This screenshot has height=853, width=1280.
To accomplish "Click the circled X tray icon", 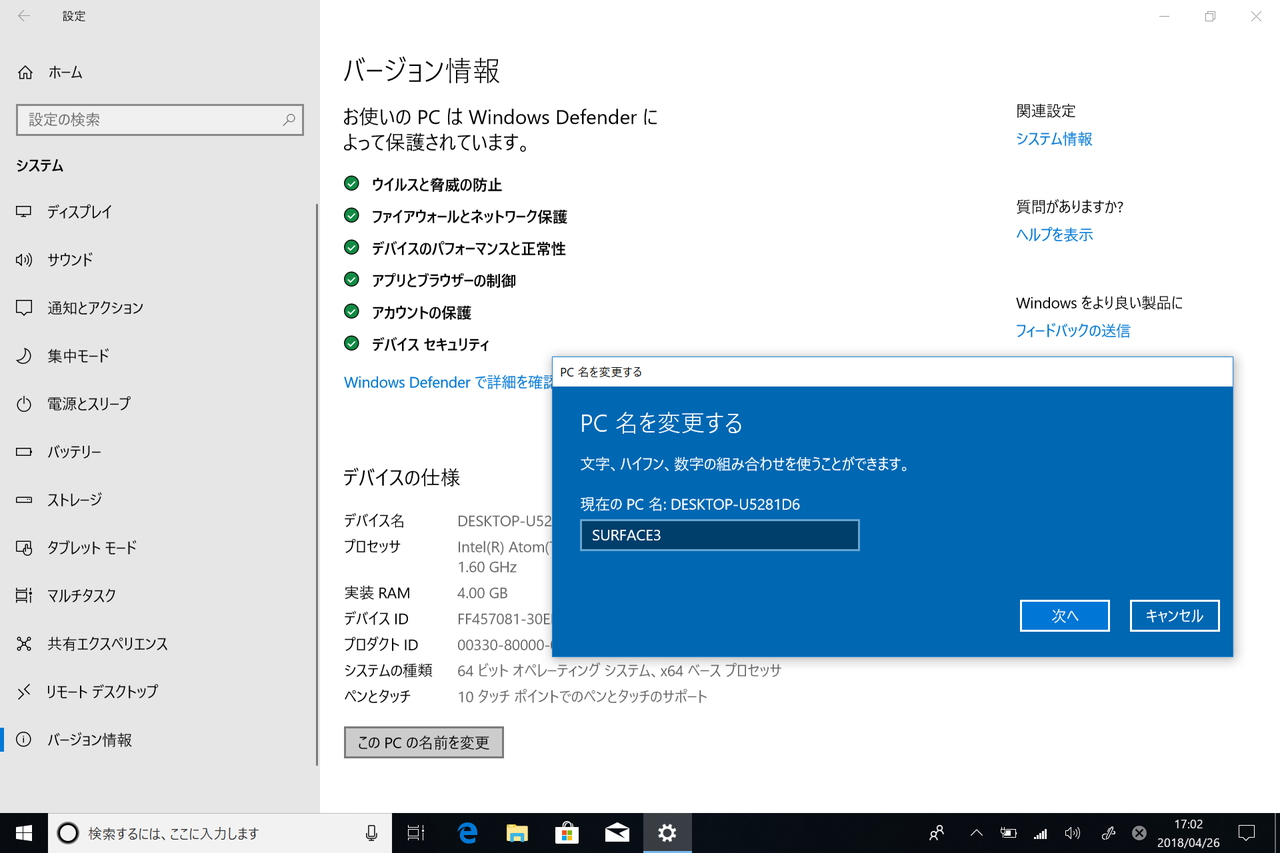I will (x=1139, y=833).
